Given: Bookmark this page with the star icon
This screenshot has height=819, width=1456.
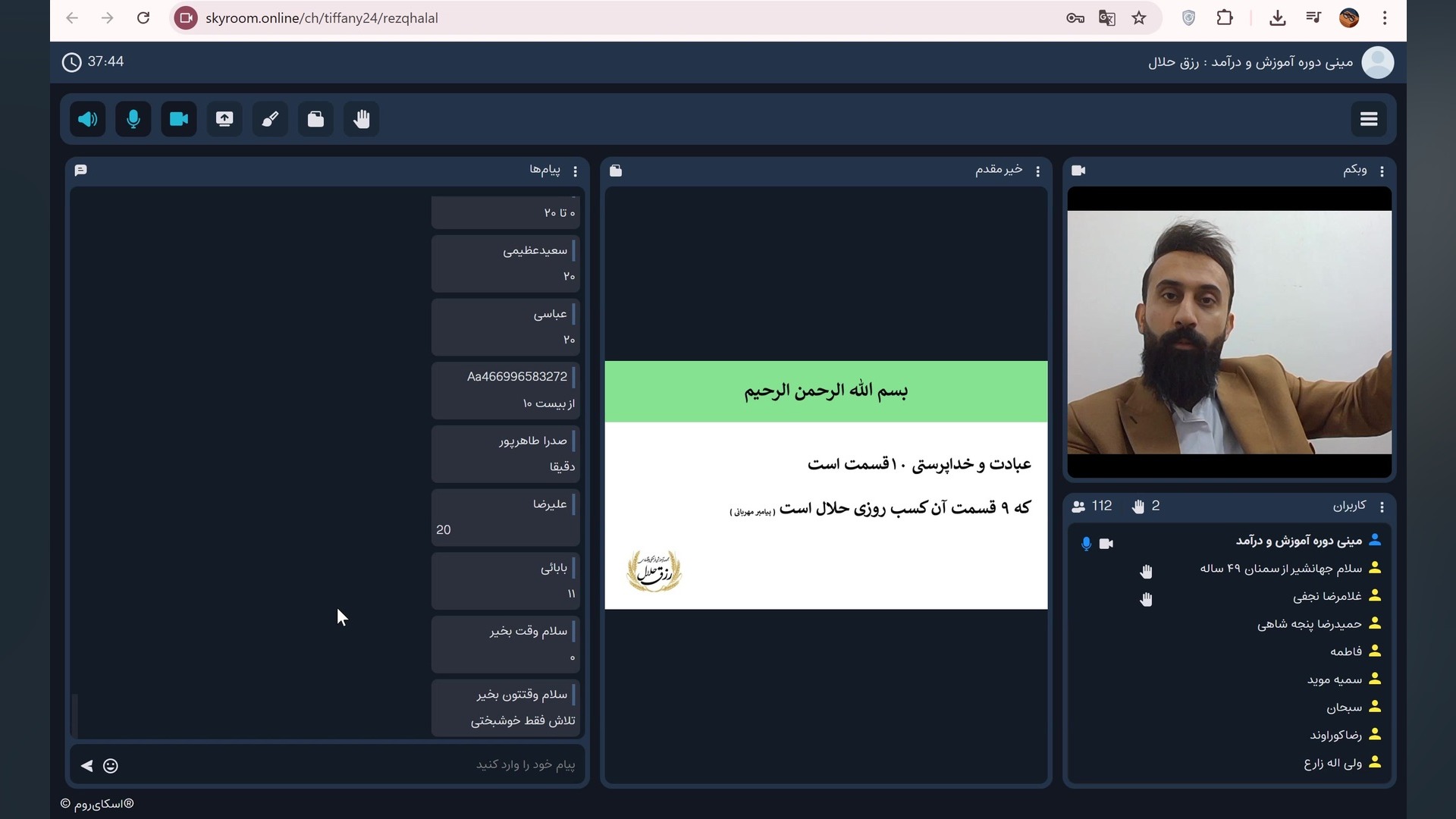Looking at the screenshot, I should click(x=1139, y=17).
